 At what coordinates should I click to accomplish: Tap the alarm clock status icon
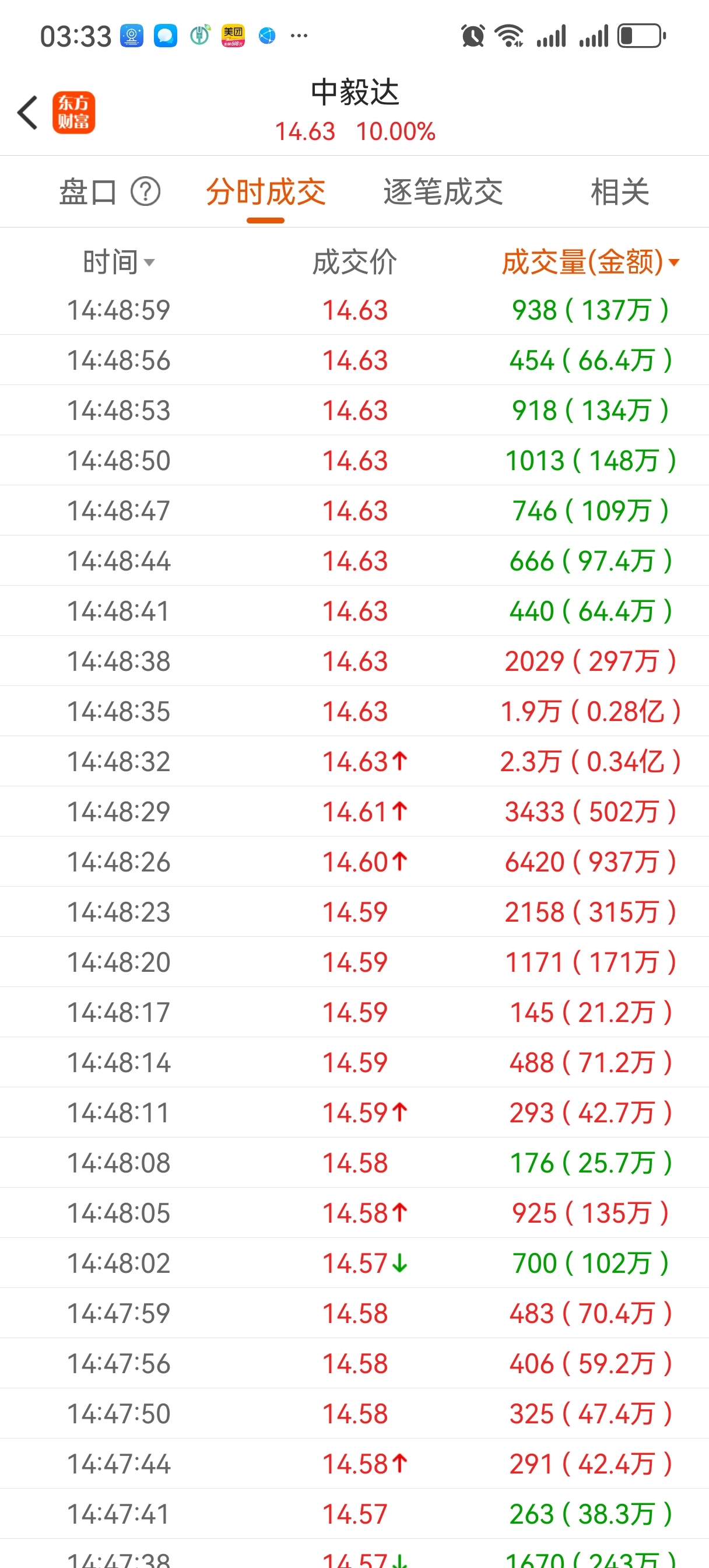coord(473,36)
